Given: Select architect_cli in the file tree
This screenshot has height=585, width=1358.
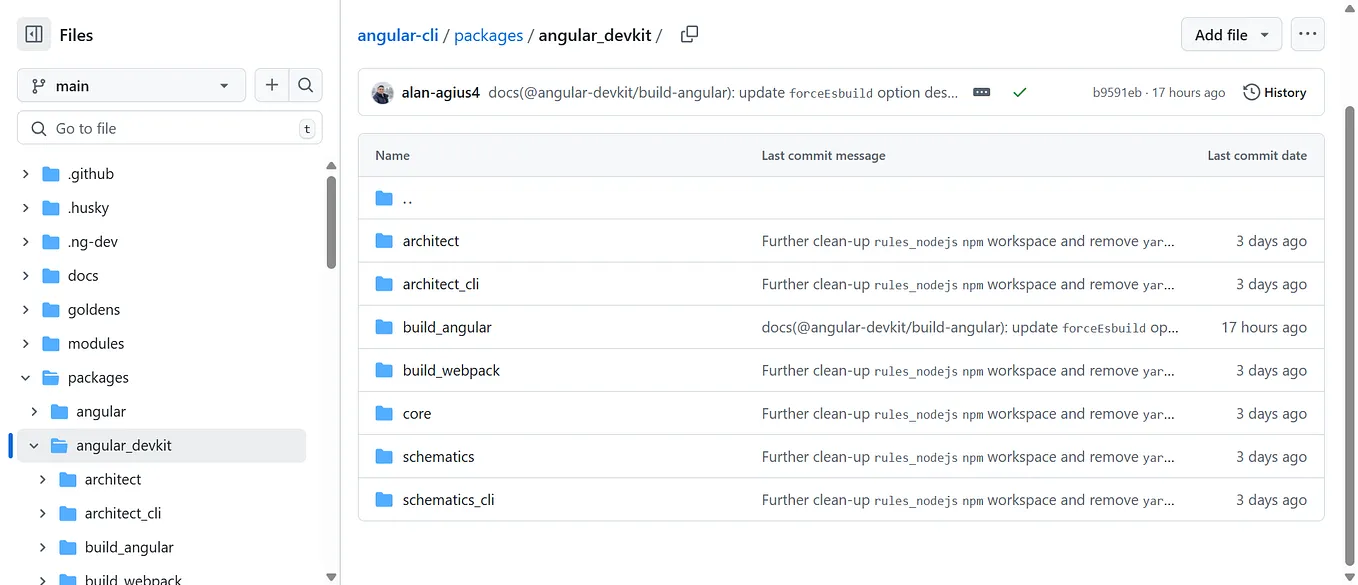Looking at the screenshot, I should (x=123, y=514).
